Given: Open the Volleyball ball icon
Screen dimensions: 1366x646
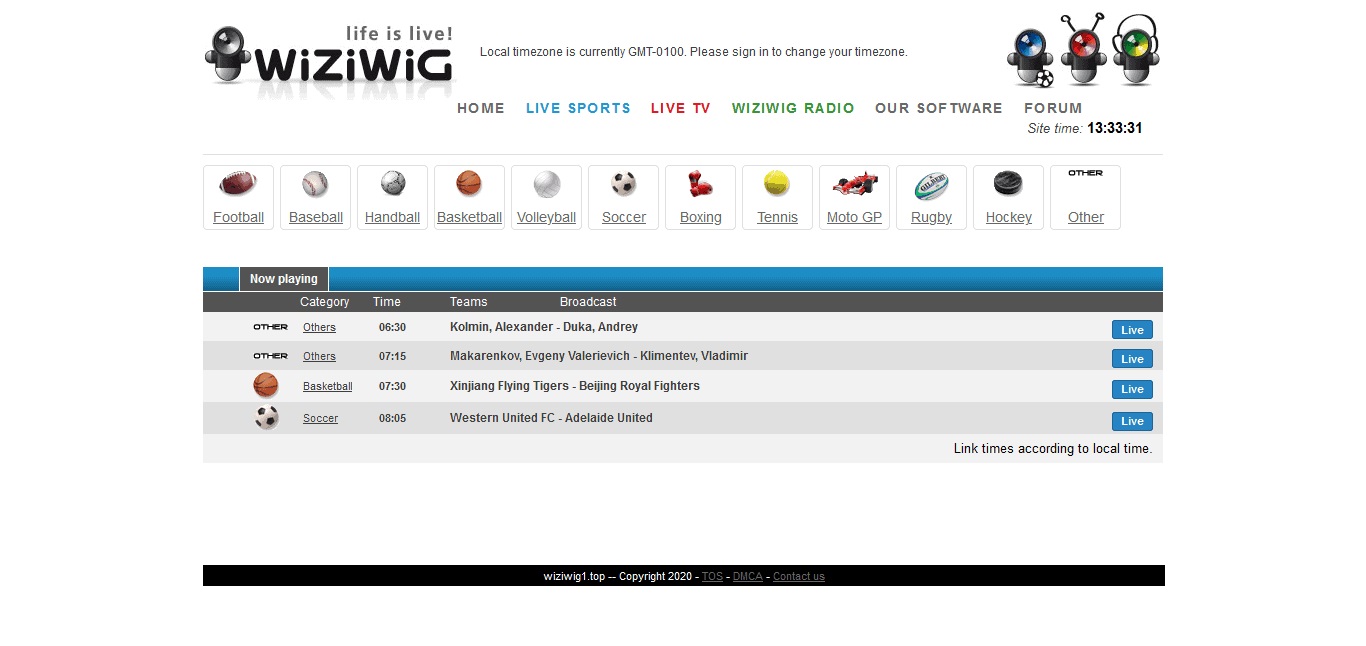Looking at the screenshot, I should tap(546, 184).
